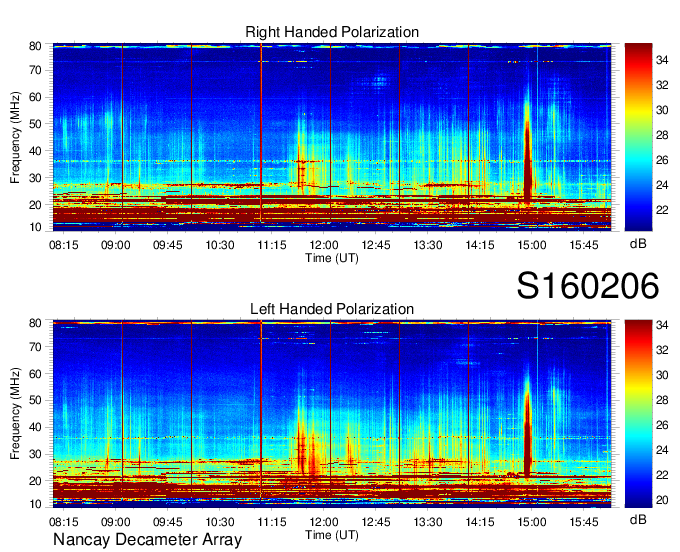Click the 10:30 tick label of Left Handed plot

pyautogui.click(x=220, y=522)
